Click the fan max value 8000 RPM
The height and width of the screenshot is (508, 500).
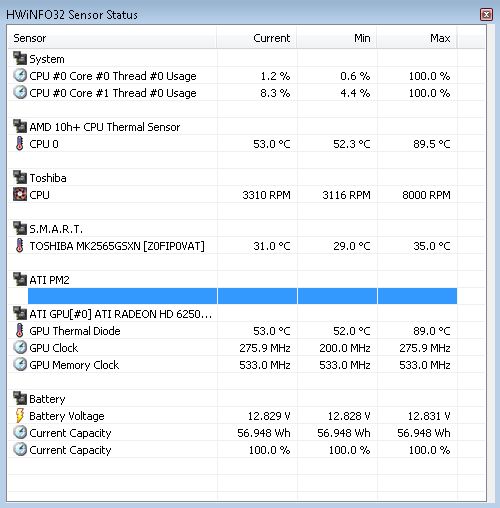pyautogui.click(x=426, y=195)
